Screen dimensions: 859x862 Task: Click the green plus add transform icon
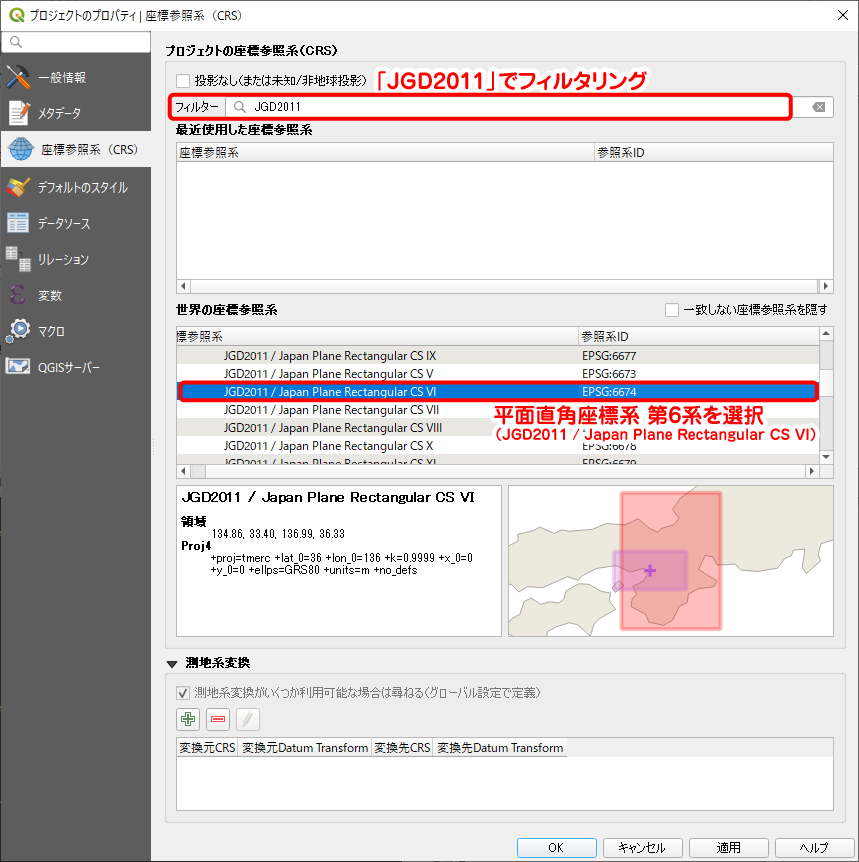coord(188,718)
